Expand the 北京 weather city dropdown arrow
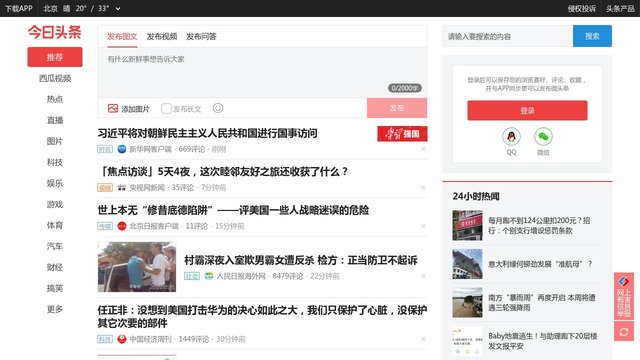The width and height of the screenshot is (640, 360). pos(118,9)
